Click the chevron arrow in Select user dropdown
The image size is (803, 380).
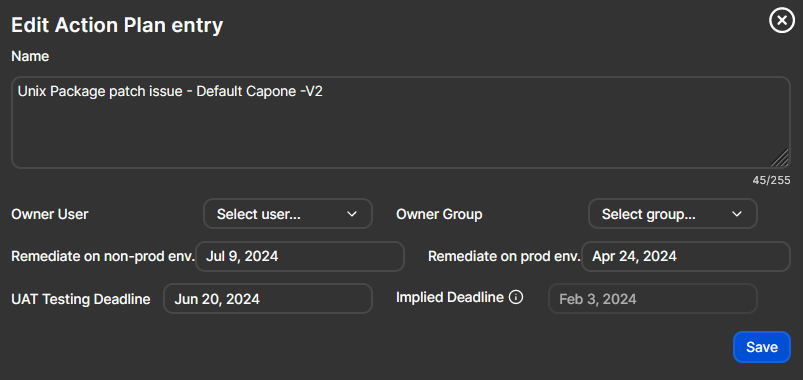pyautogui.click(x=352, y=214)
